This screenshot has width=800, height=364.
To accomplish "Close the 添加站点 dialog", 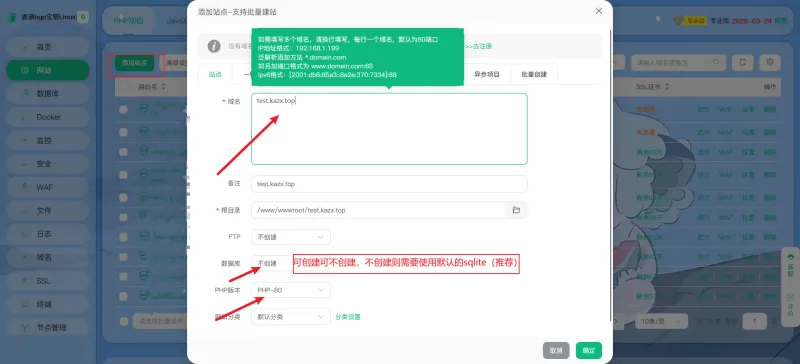I will [x=599, y=11].
